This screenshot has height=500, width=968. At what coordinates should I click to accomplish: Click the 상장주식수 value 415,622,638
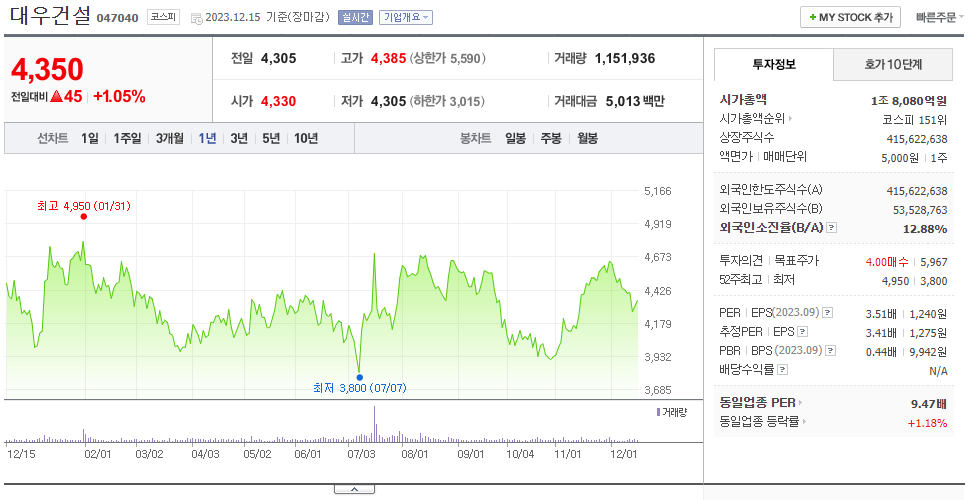(x=917, y=139)
